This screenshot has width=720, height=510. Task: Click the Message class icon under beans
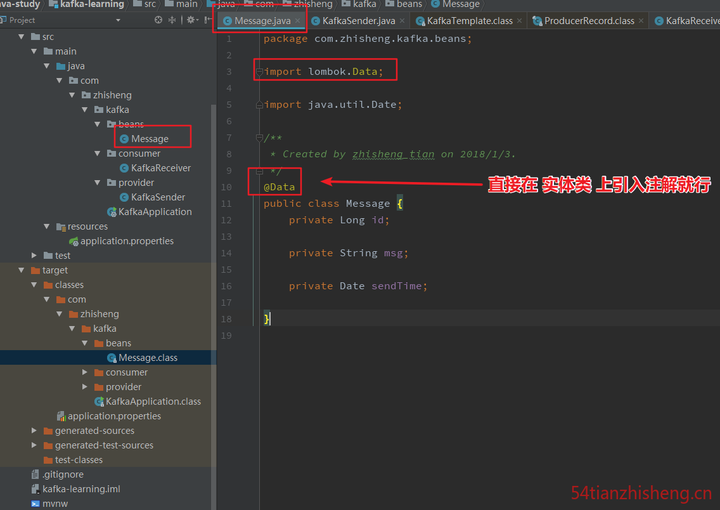(124, 139)
